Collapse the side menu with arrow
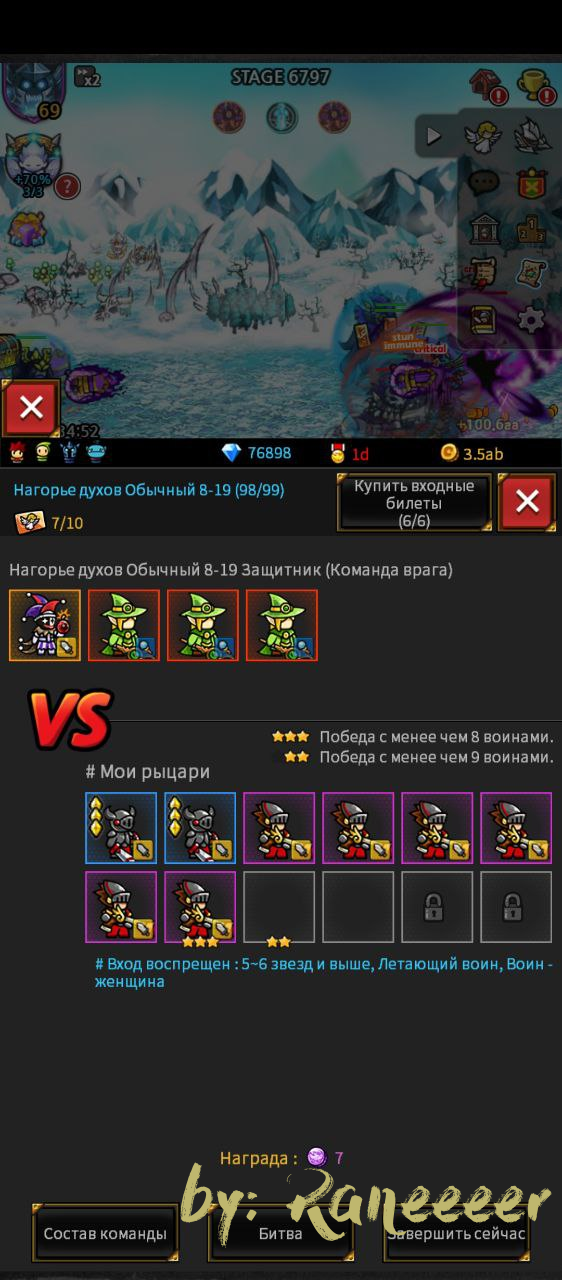Viewport: 562px width, 1280px height. tap(433, 136)
